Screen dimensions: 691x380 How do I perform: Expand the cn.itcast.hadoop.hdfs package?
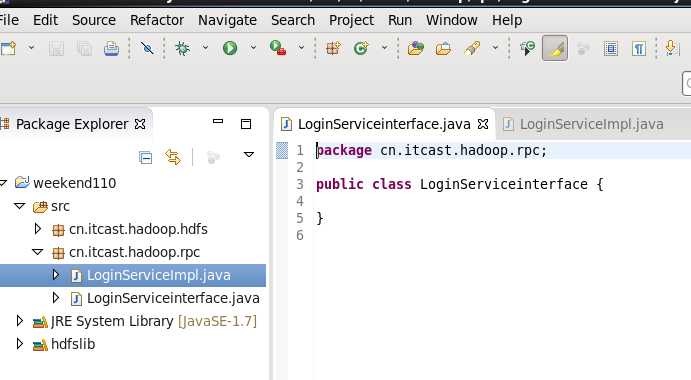(38, 229)
